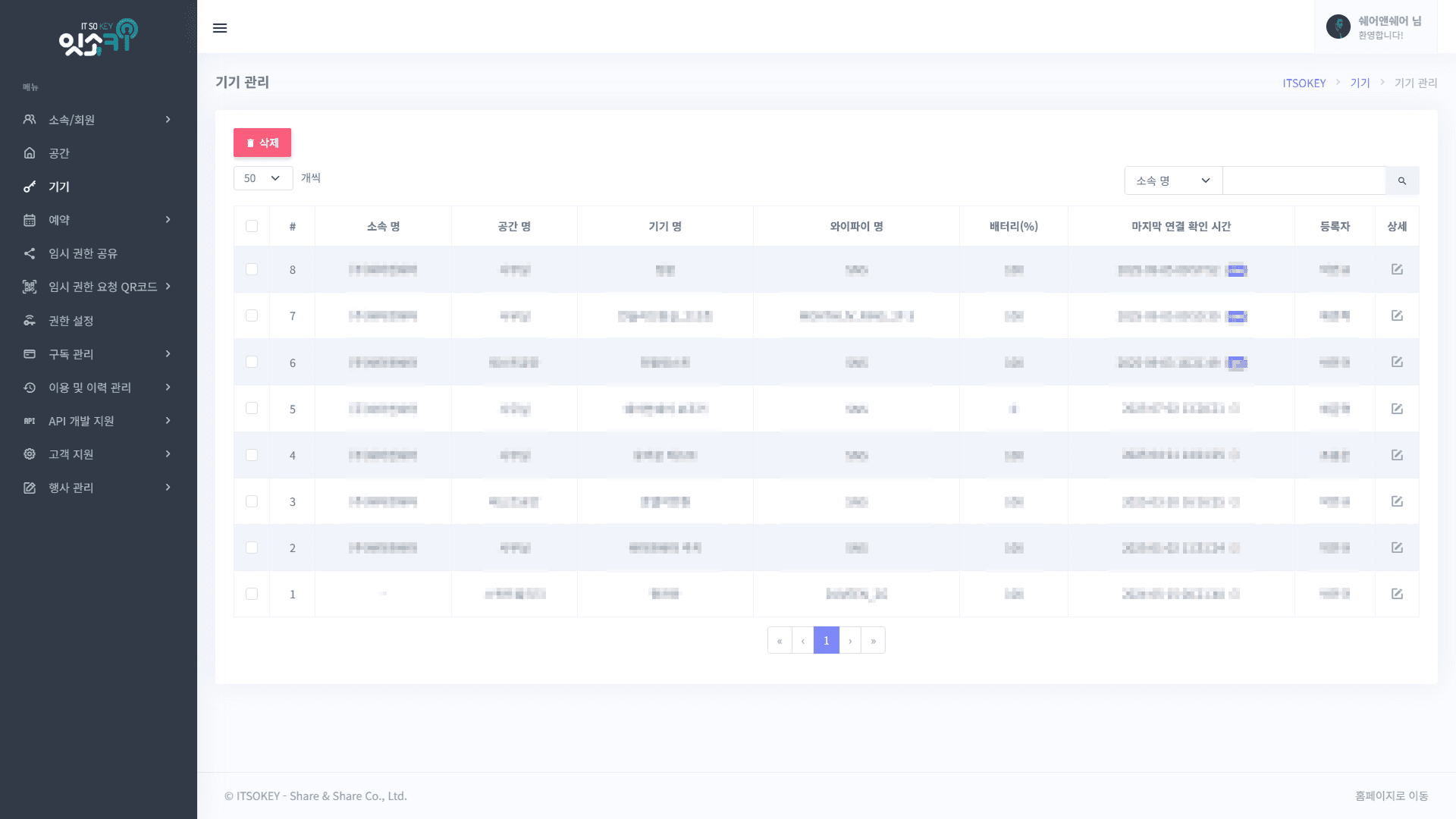Click the red 삭제 button
Image resolution: width=1456 pixels, height=819 pixels.
coord(262,143)
